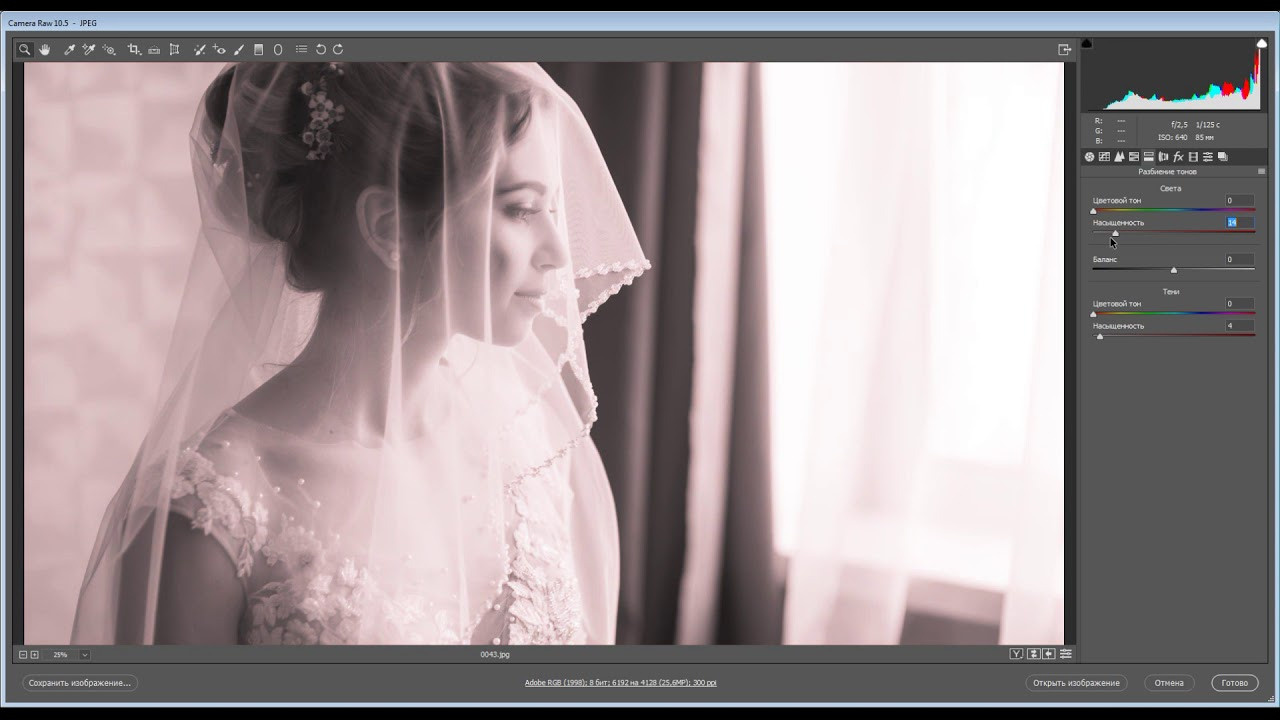Pick the Adjustment Brush tool
The width and height of the screenshot is (1280, 720).
click(239, 49)
